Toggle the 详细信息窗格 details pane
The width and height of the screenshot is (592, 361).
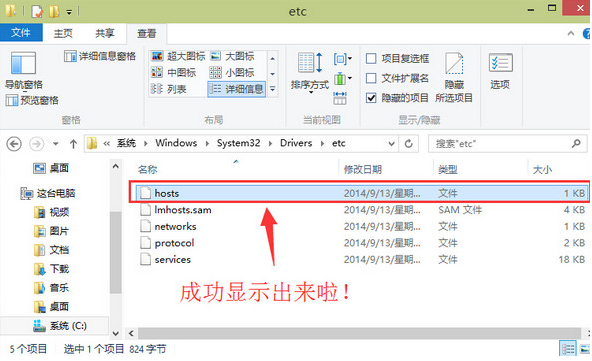point(100,56)
